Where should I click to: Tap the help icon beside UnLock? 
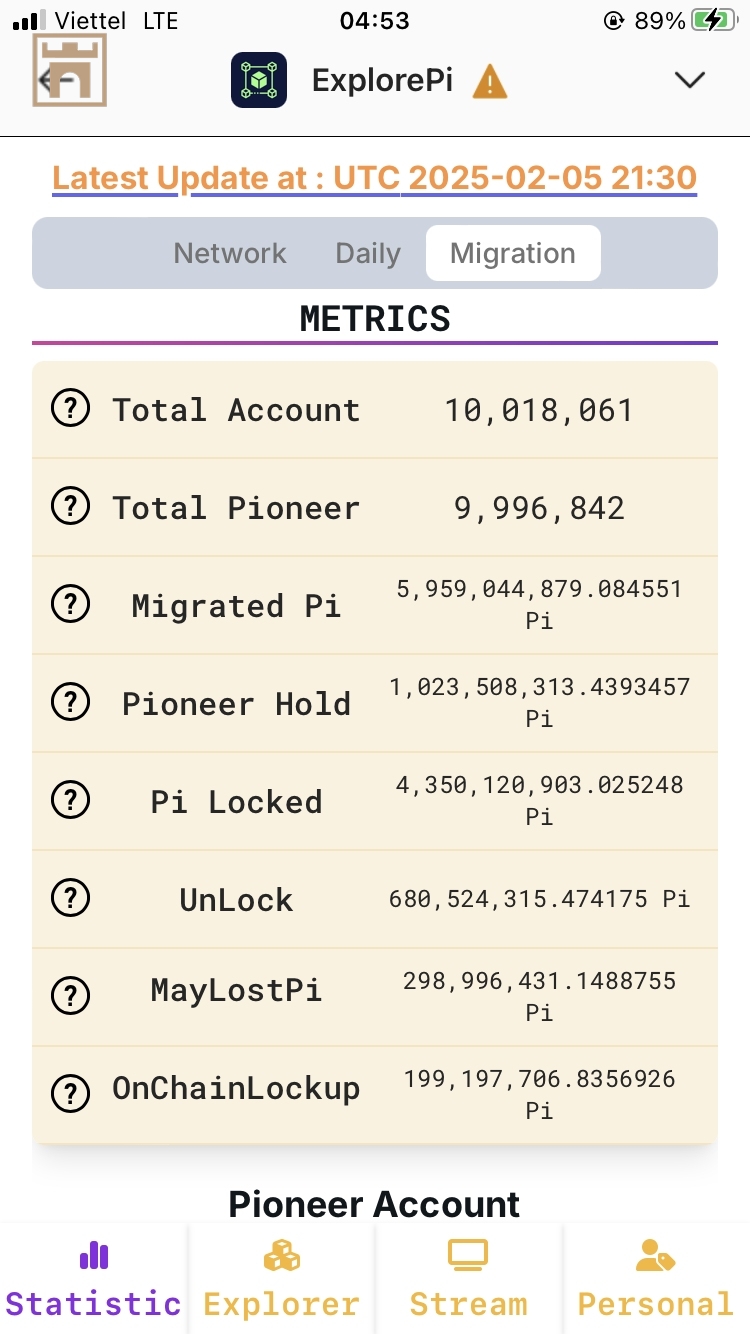point(70,899)
